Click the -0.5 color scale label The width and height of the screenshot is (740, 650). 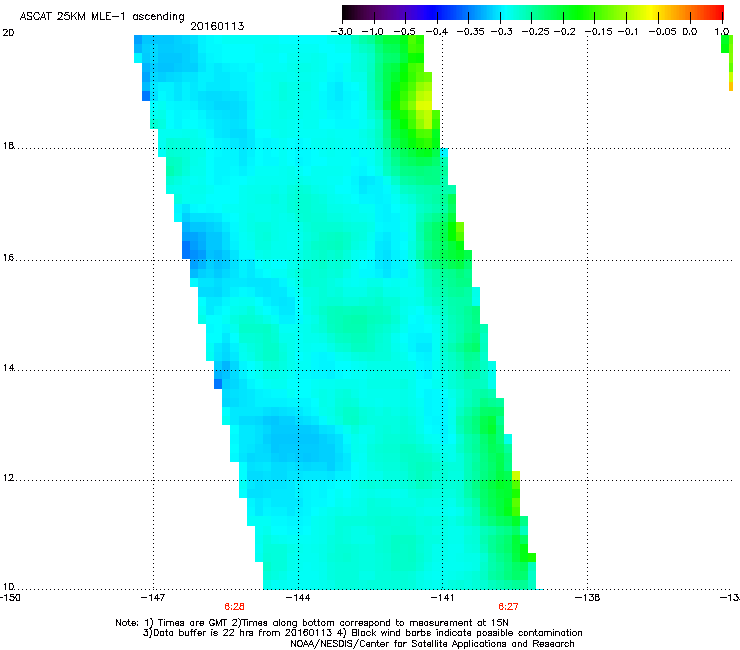pyautogui.click(x=404, y=32)
